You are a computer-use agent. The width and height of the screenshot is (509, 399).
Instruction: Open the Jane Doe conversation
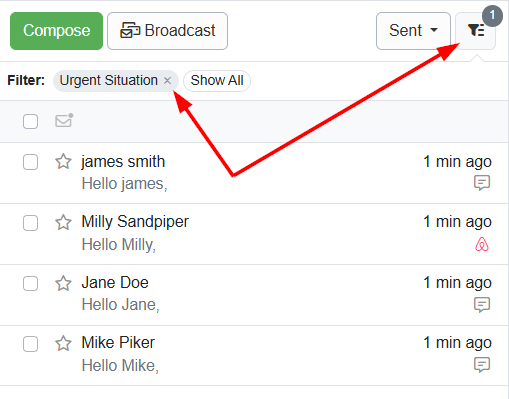click(254, 295)
